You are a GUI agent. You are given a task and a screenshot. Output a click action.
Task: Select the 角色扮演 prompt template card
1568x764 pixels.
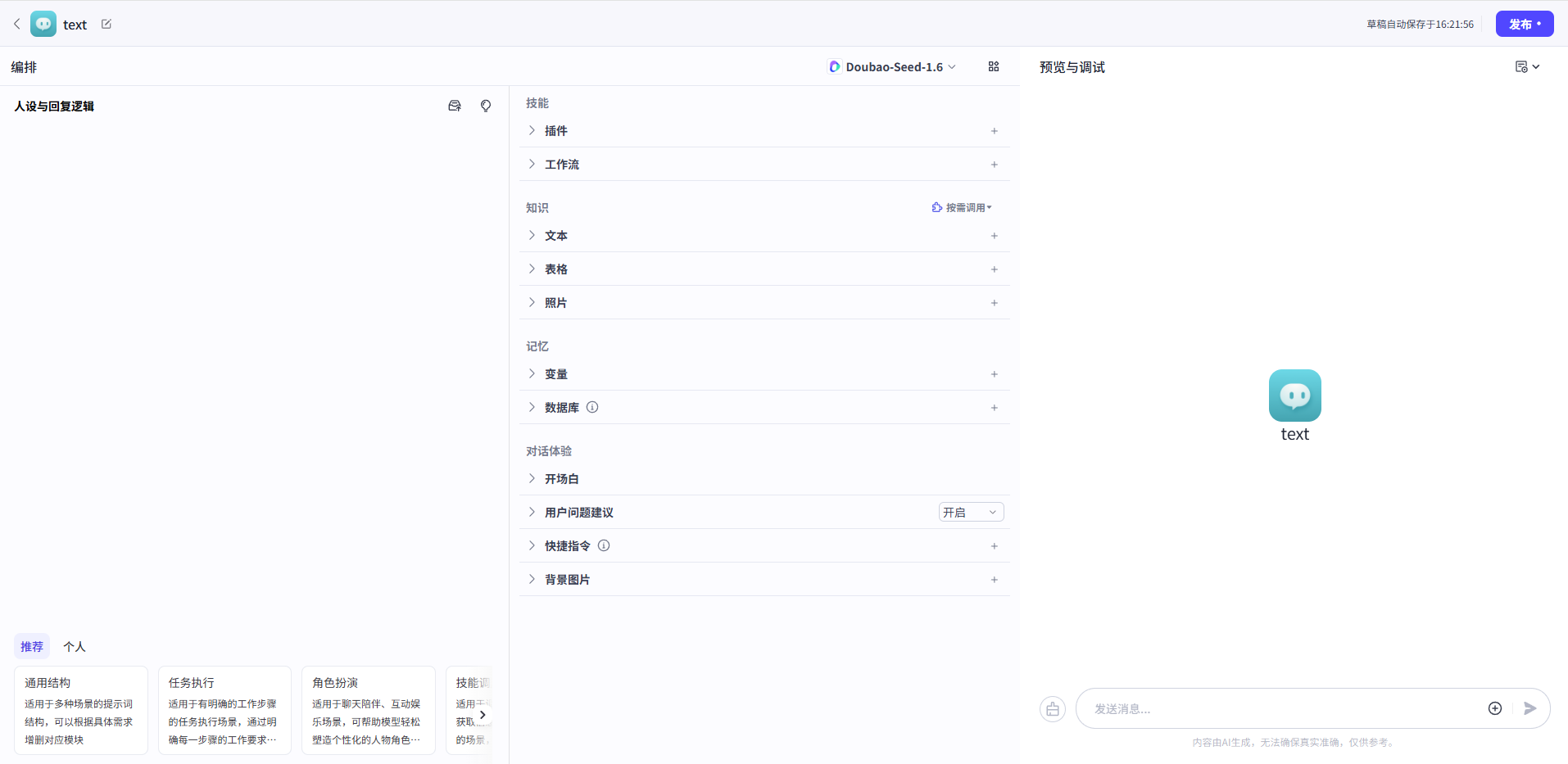pyautogui.click(x=369, y=710)
